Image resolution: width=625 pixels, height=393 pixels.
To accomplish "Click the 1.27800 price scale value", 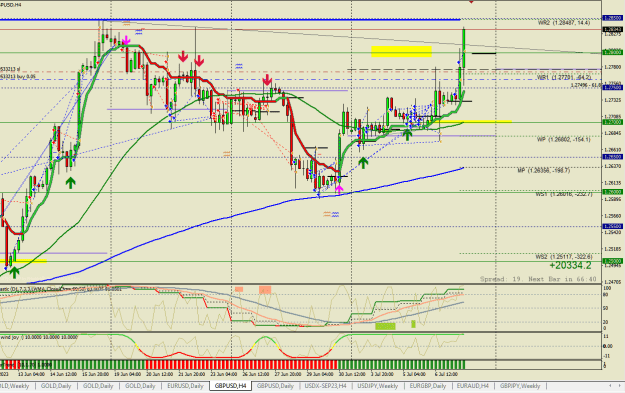I will pos(613,67).
